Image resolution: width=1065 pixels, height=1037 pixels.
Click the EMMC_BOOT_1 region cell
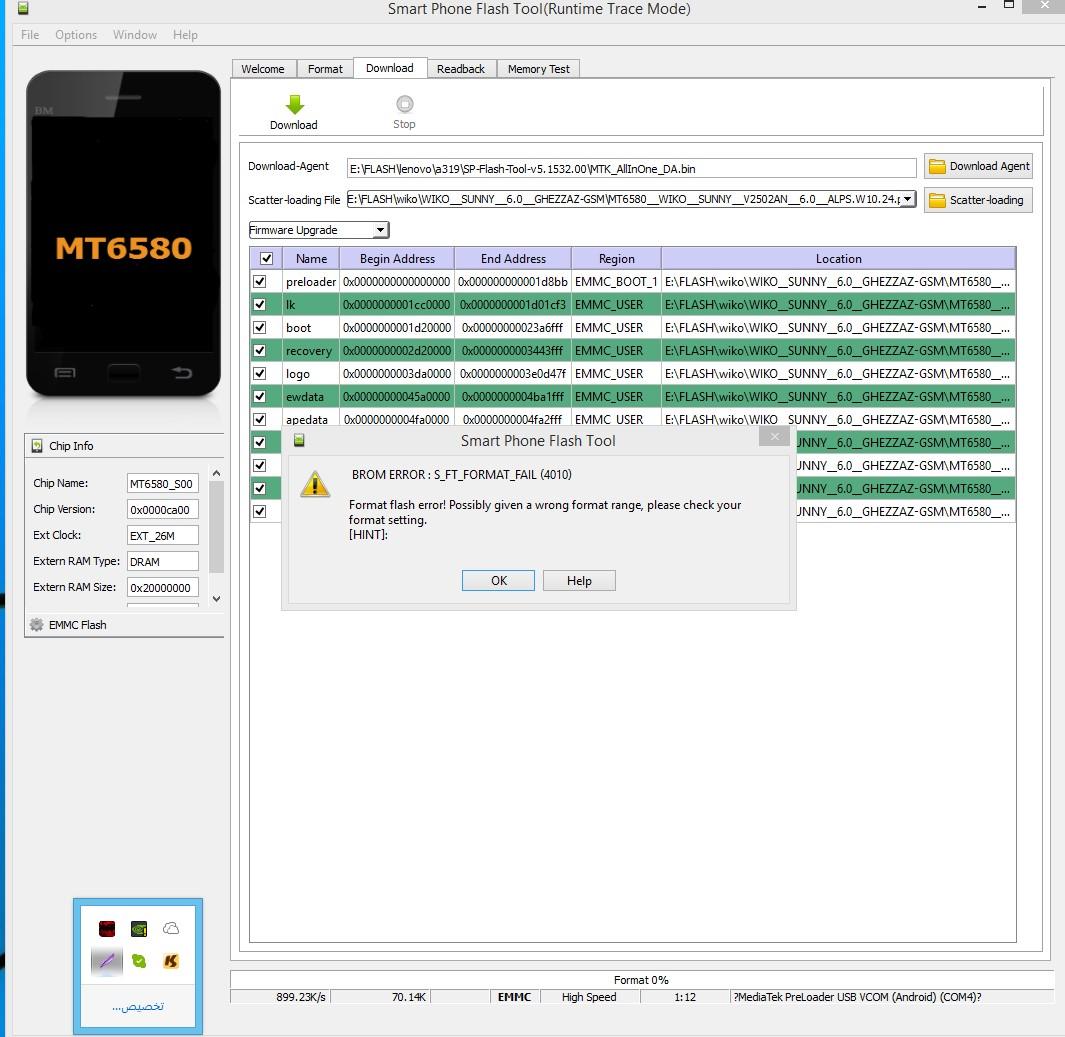pyautogui.click(x=616, y=281)
